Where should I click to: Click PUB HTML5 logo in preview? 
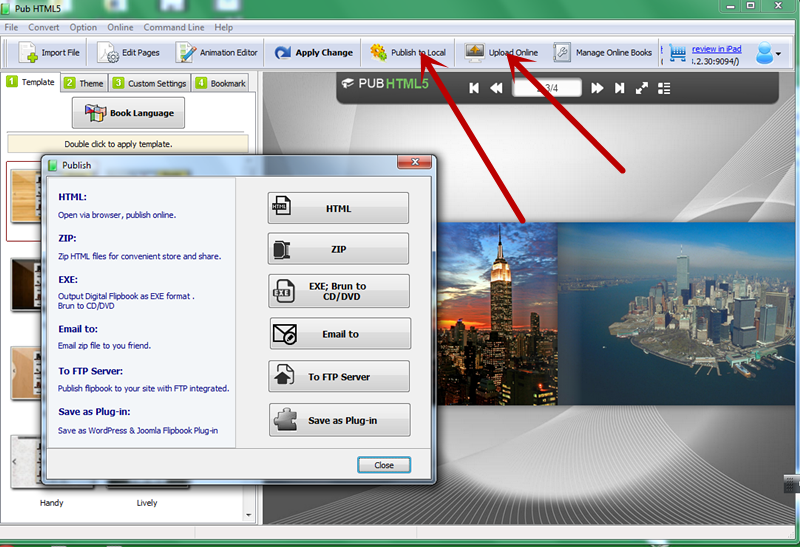click(x=385, y=84)
